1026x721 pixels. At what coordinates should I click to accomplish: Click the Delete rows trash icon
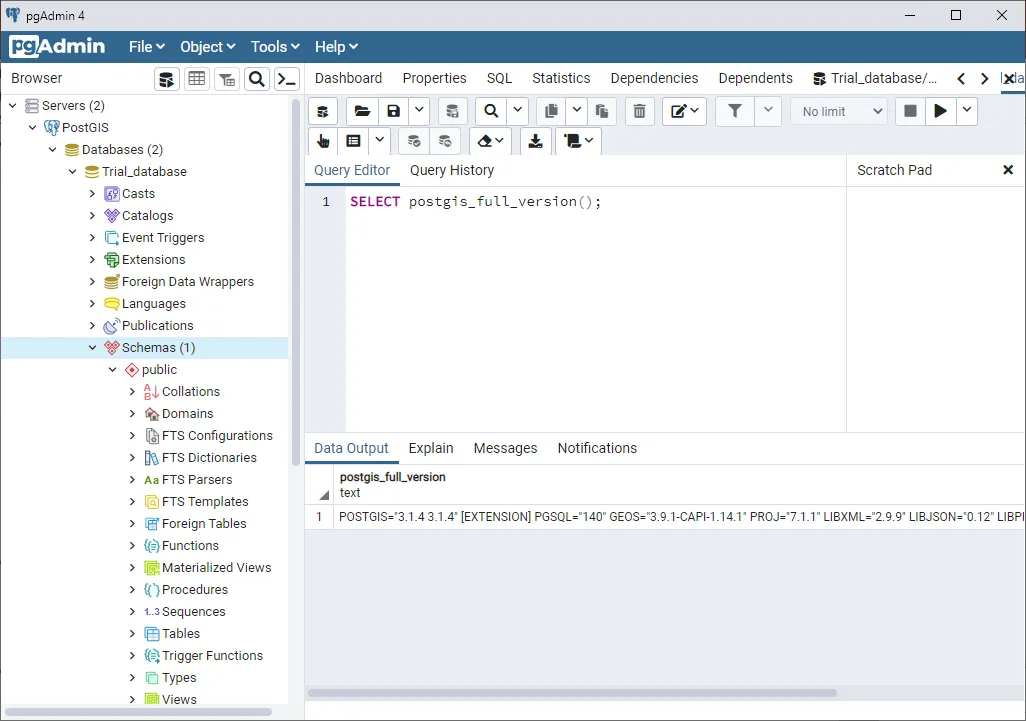click(639, 111)
